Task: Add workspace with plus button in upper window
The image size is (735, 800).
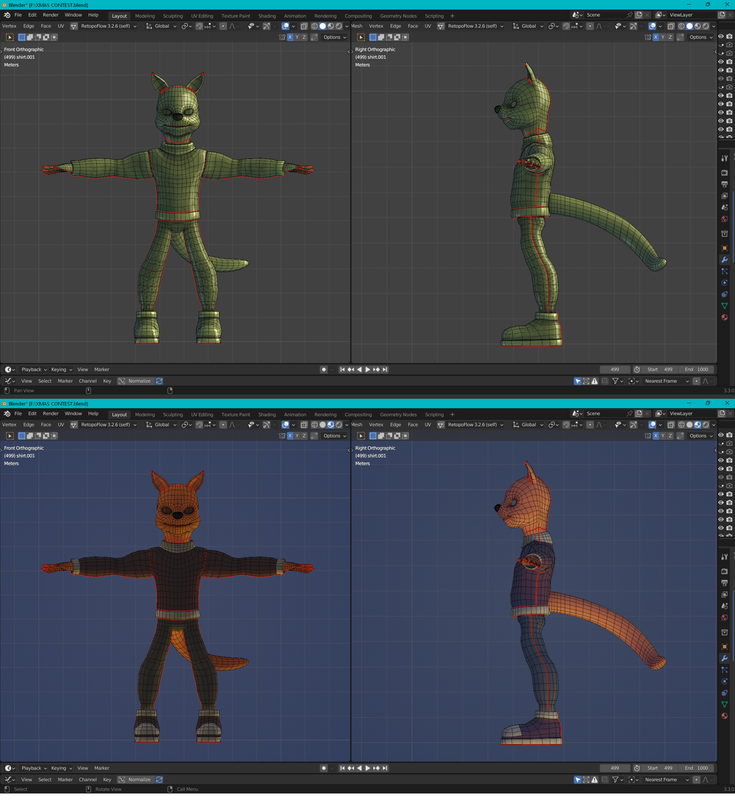Action: (452, 16)
